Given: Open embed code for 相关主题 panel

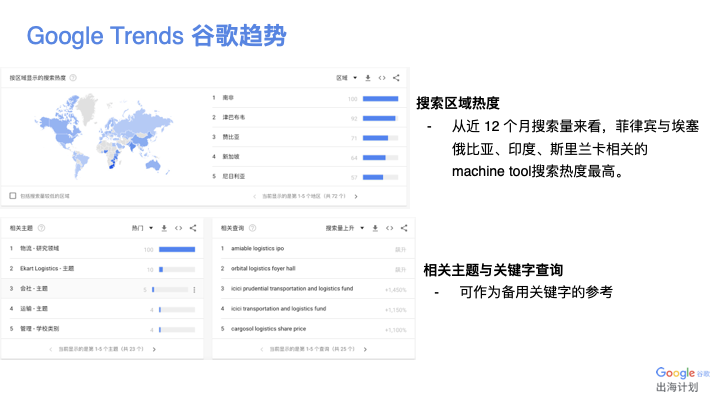Looking at the screenshot, I should [x=179, y=228].
